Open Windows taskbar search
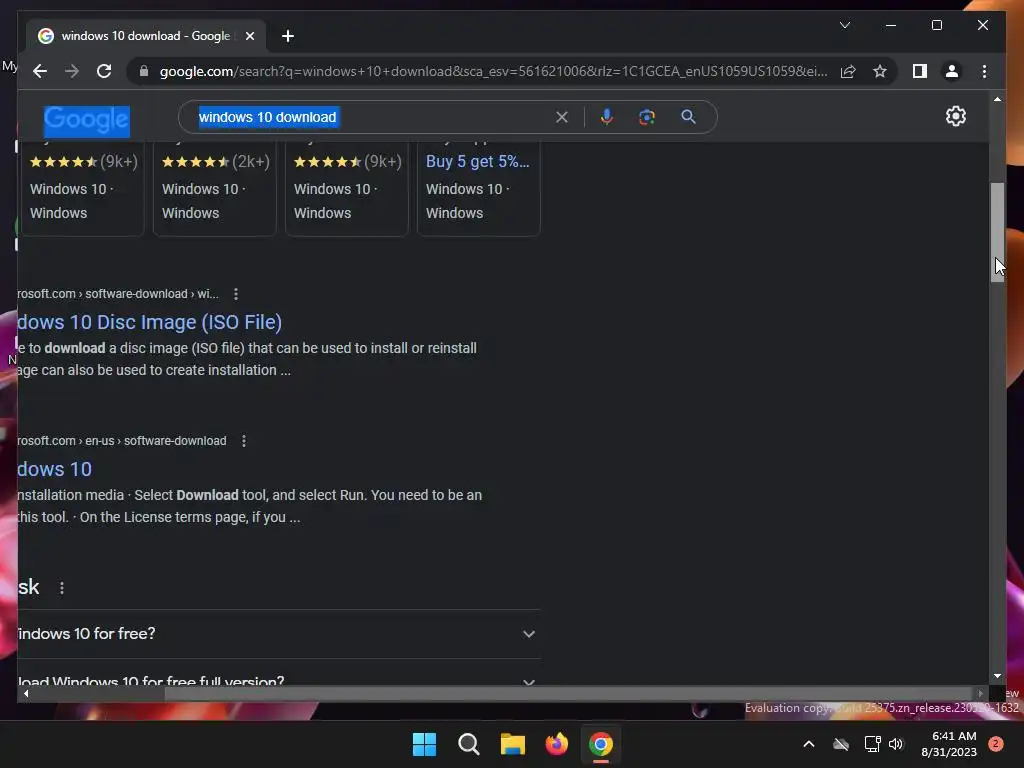Image resolution: width=1024 pixels, height=768 pixels. point(468,744)
